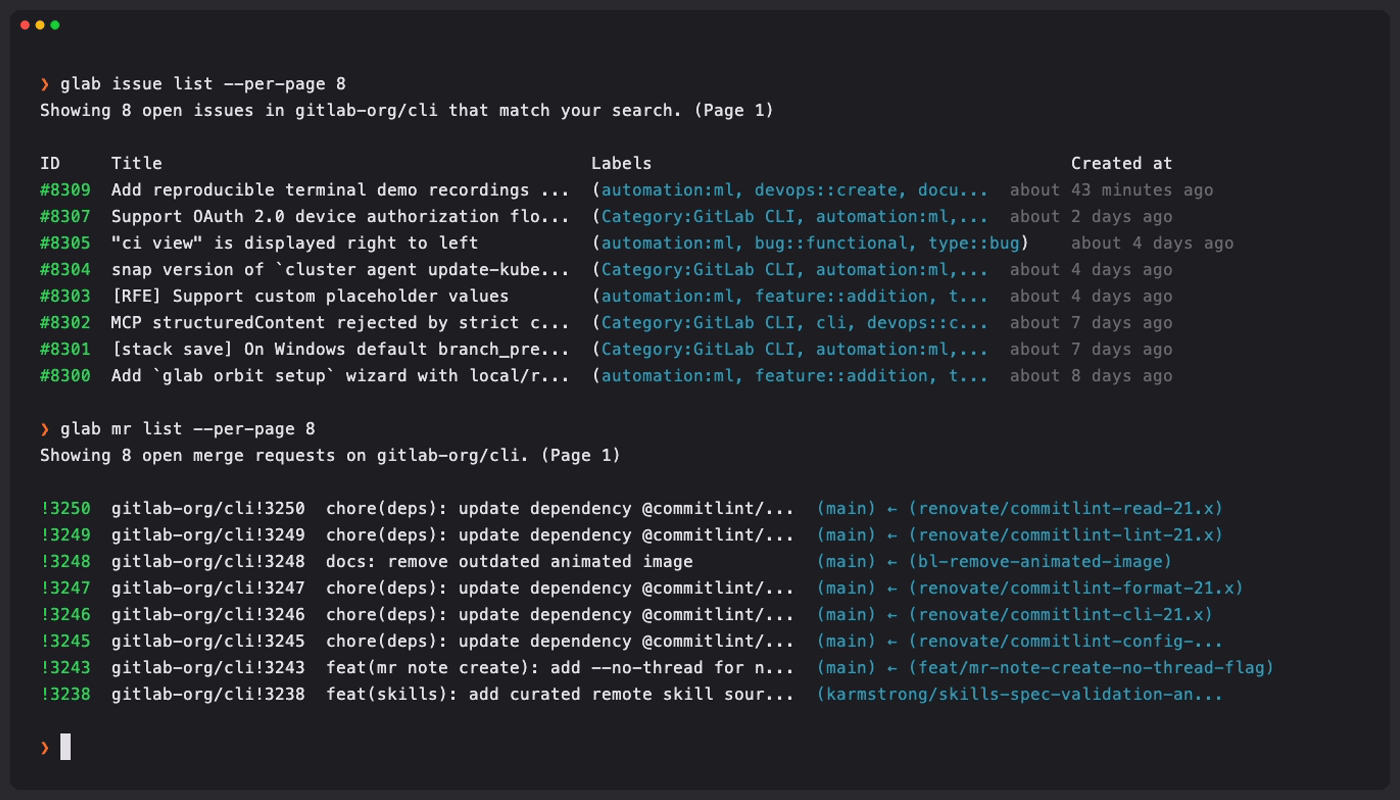The width and height of the screenshot is (1400, 800).
Task: Click title 'docs: remove outdated animated image'
Action: (509, 561)
